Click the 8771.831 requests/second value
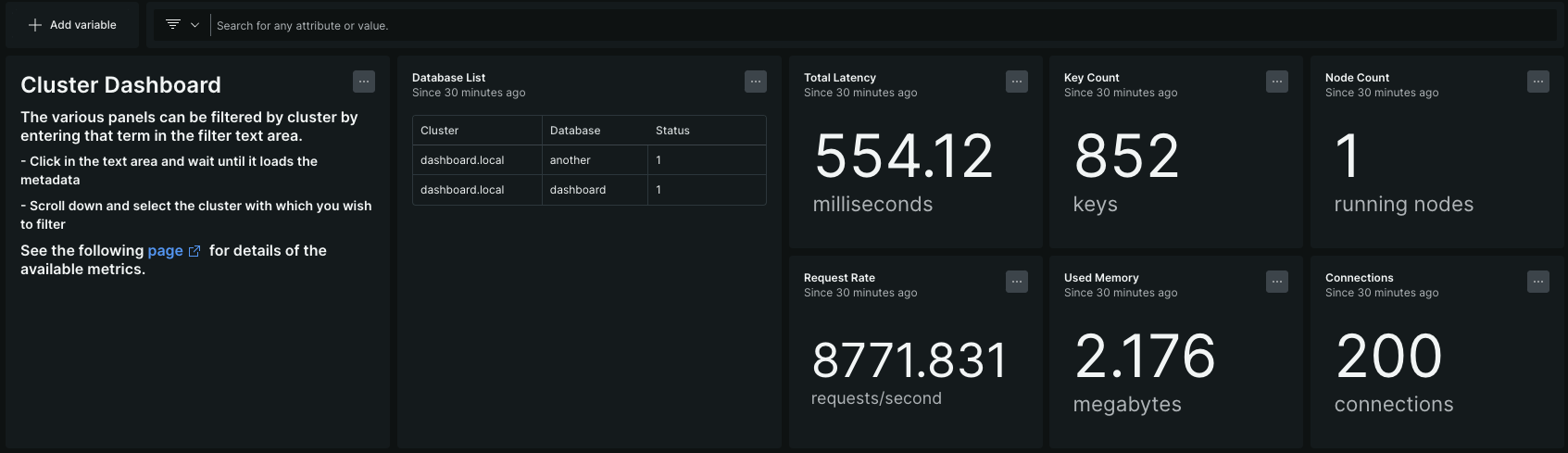Image resolution: width=1568 pixels, height=453 pixels. pyautogui.click(x=909, y=360)
